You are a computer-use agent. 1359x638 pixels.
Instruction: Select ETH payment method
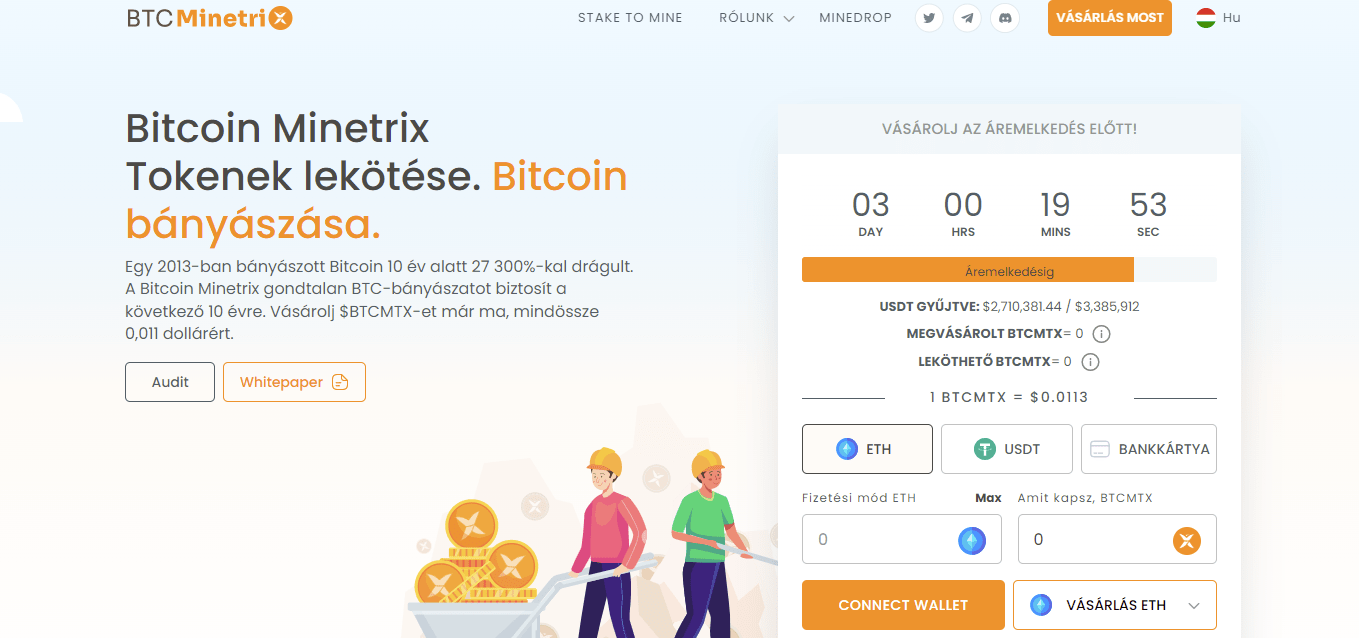pyautogui.click(x=867, y=449)
